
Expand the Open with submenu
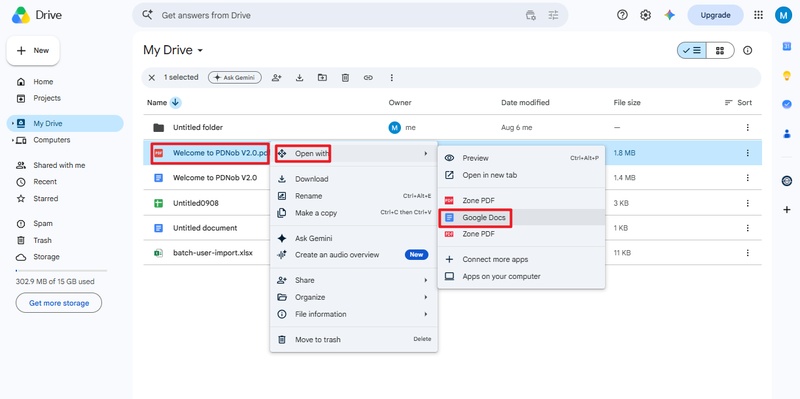(x=354, y=153)
